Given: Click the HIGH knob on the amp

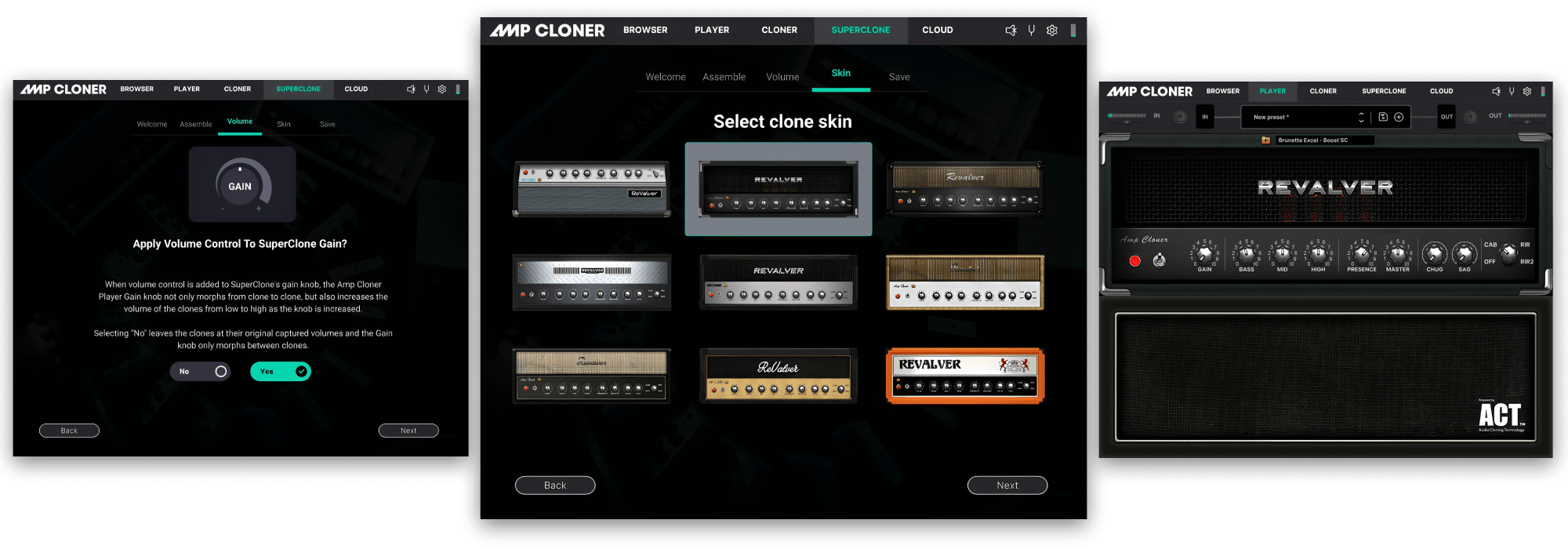Looking at the screenshot, I should click(x=1319, y=254).
